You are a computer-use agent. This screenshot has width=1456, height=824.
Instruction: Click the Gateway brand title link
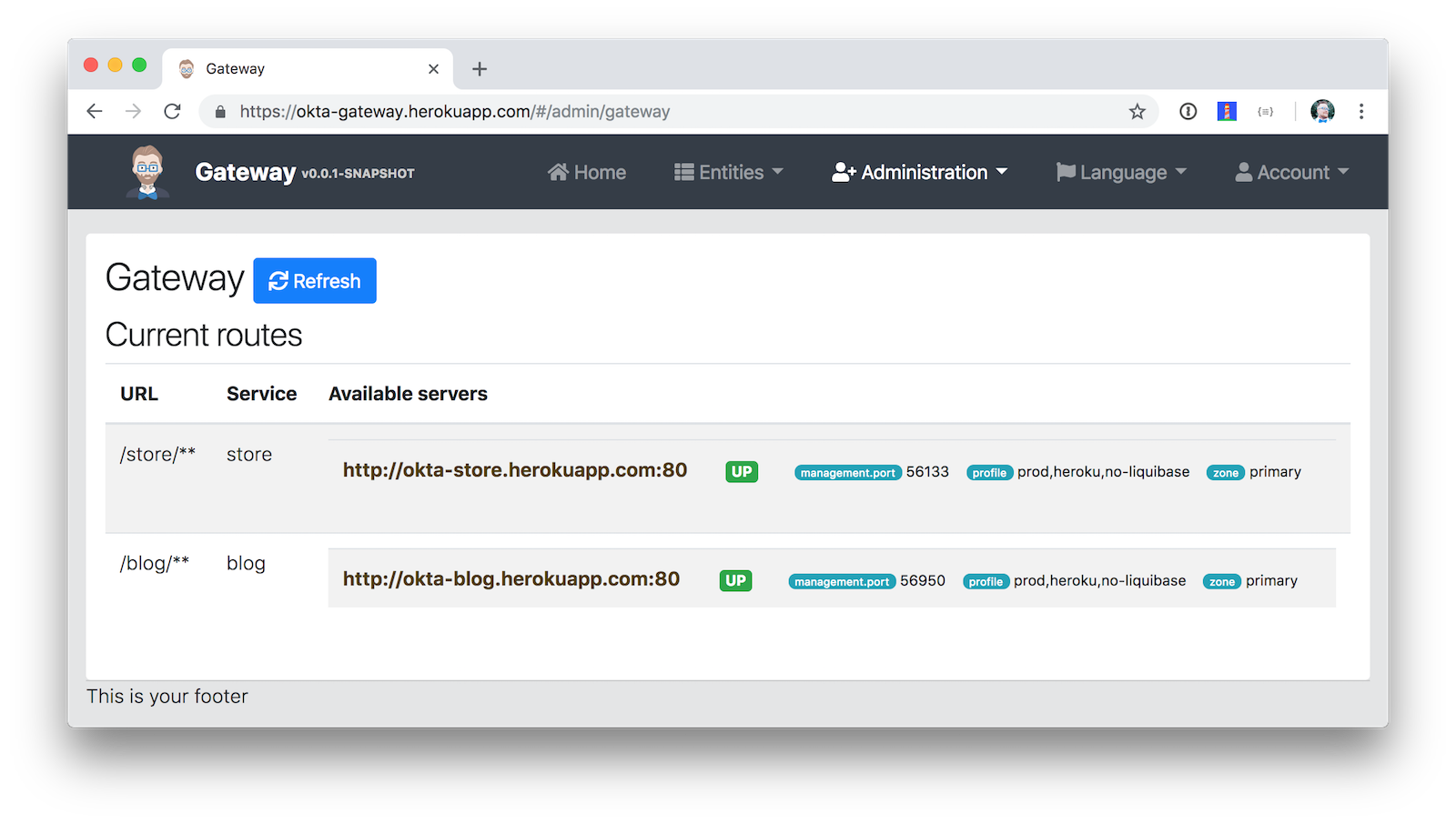[246, 173]
